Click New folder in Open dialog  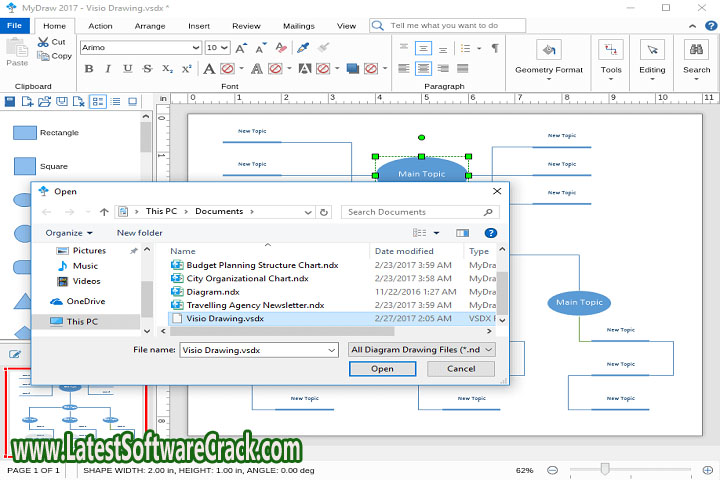tap(140, 233)
